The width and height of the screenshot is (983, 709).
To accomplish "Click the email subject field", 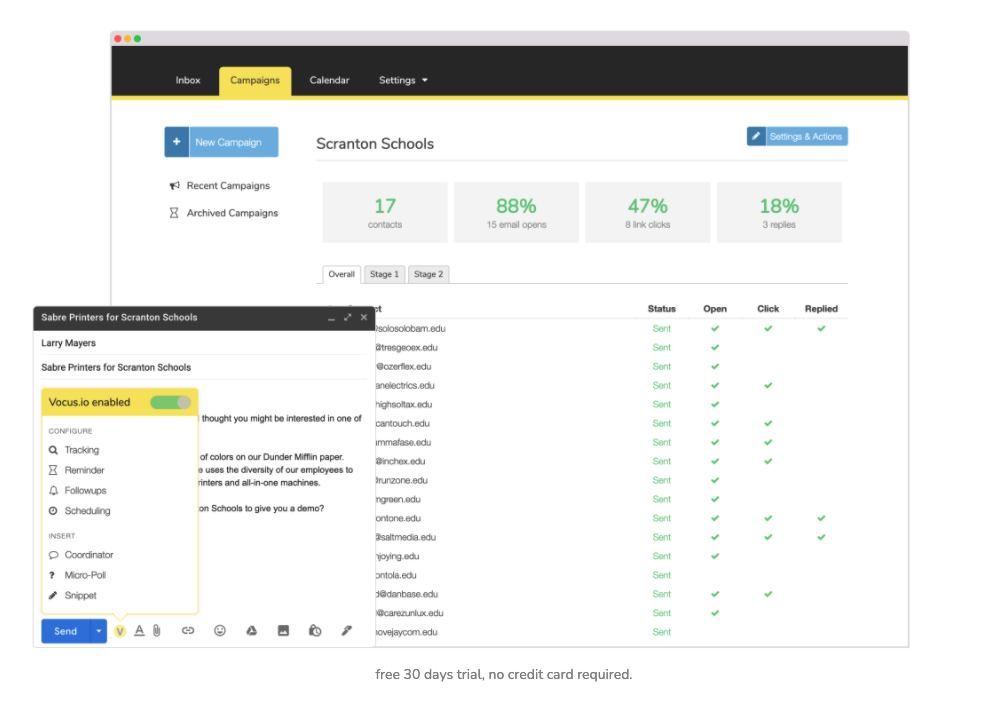I will pyautogui.click(x=200, y=367).
